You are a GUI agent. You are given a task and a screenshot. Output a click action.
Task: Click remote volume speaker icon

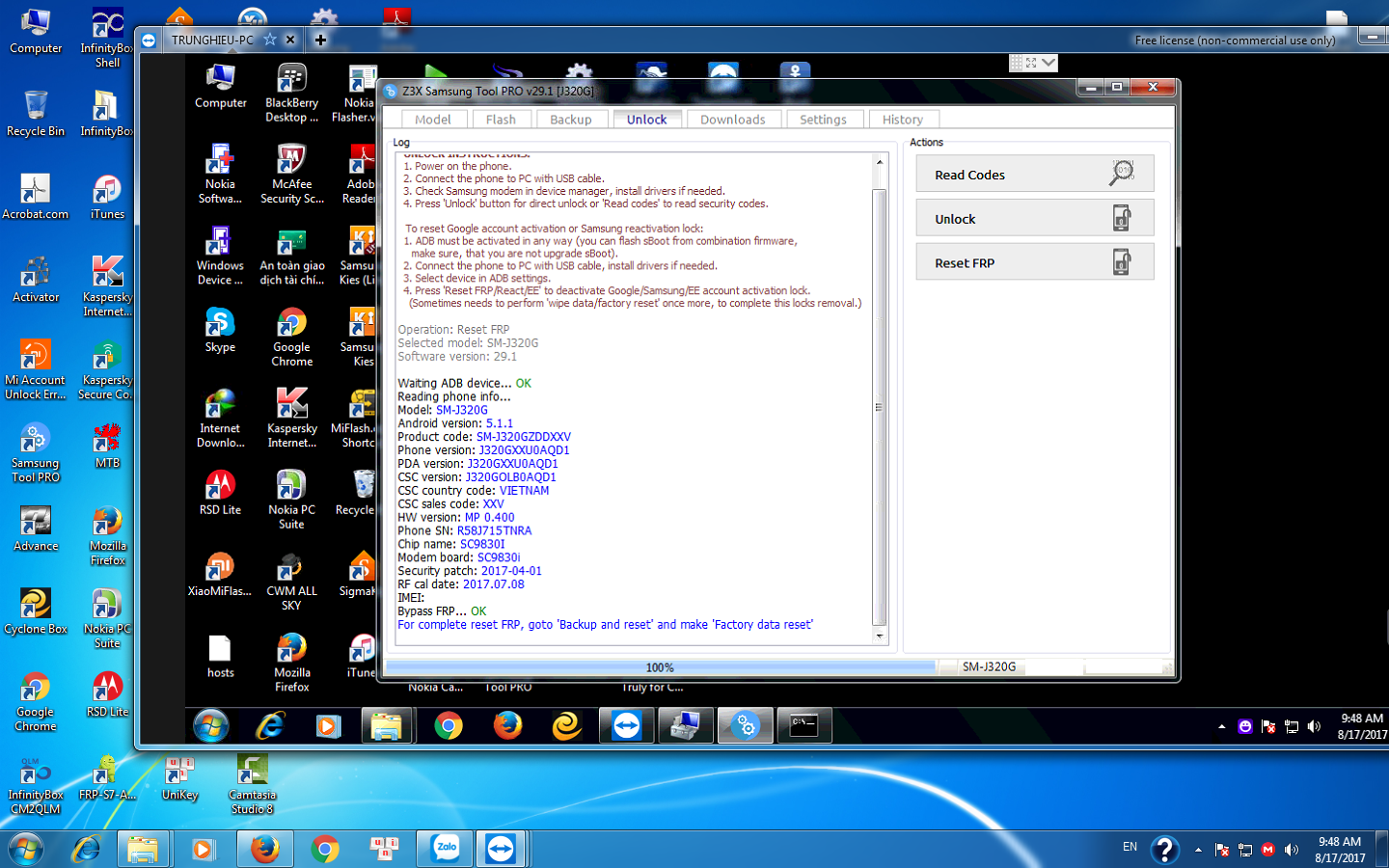click(1314, 726)
